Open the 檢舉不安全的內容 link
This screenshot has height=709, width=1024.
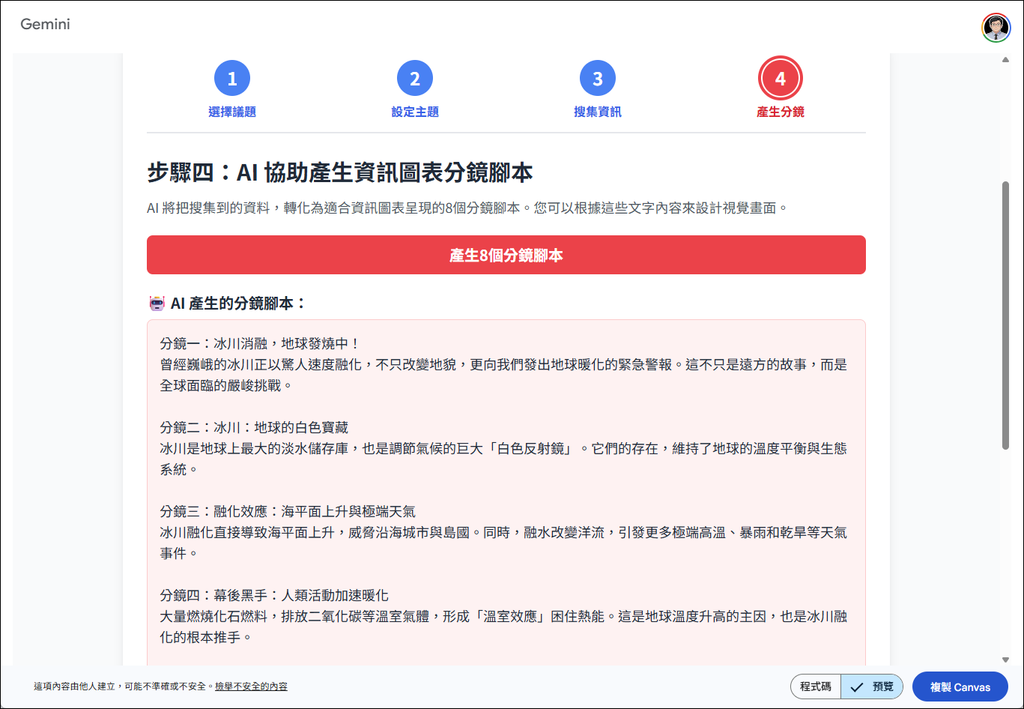(251, 686)
